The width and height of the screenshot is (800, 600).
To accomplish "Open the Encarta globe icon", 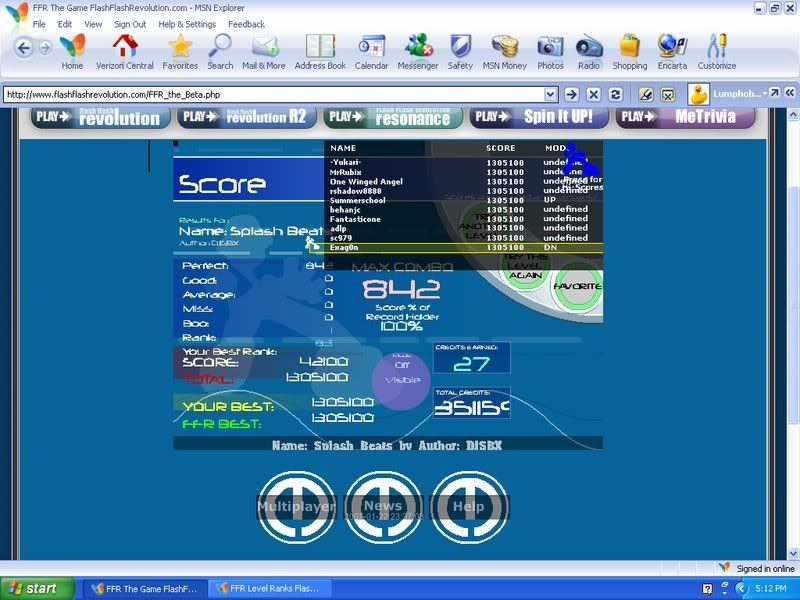I will (x=672, y=48).
